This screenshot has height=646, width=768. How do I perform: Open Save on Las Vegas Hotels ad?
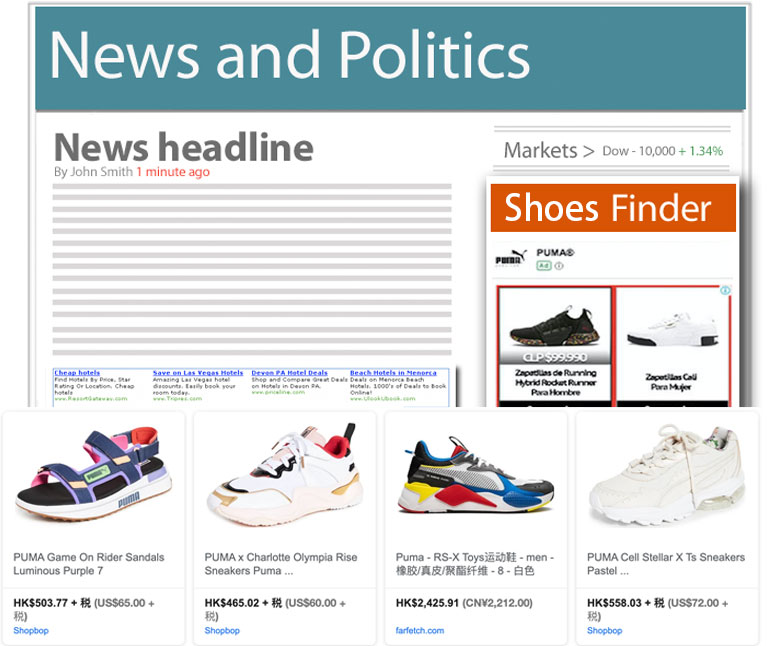click(198, 373)
